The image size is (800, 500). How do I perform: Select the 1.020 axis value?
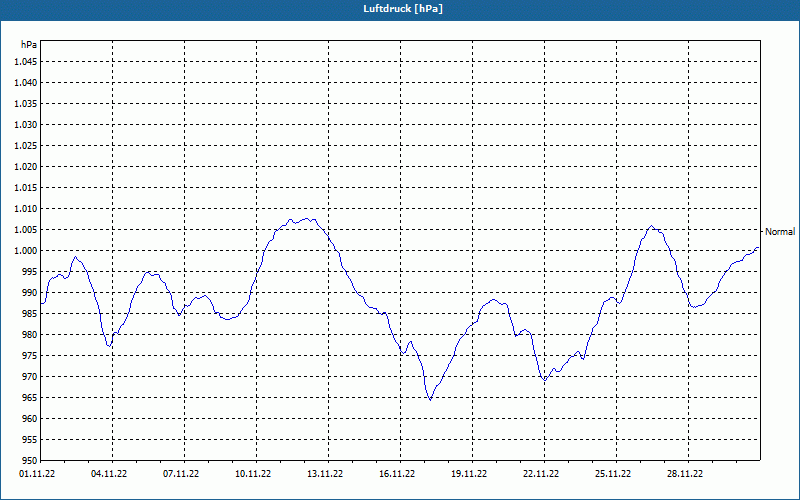(x=26, y=167)
